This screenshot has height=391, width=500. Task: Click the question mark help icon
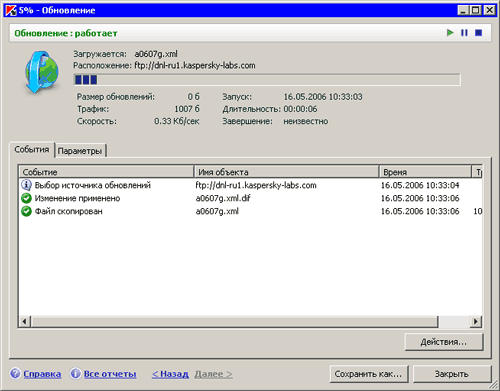(15, 373)
